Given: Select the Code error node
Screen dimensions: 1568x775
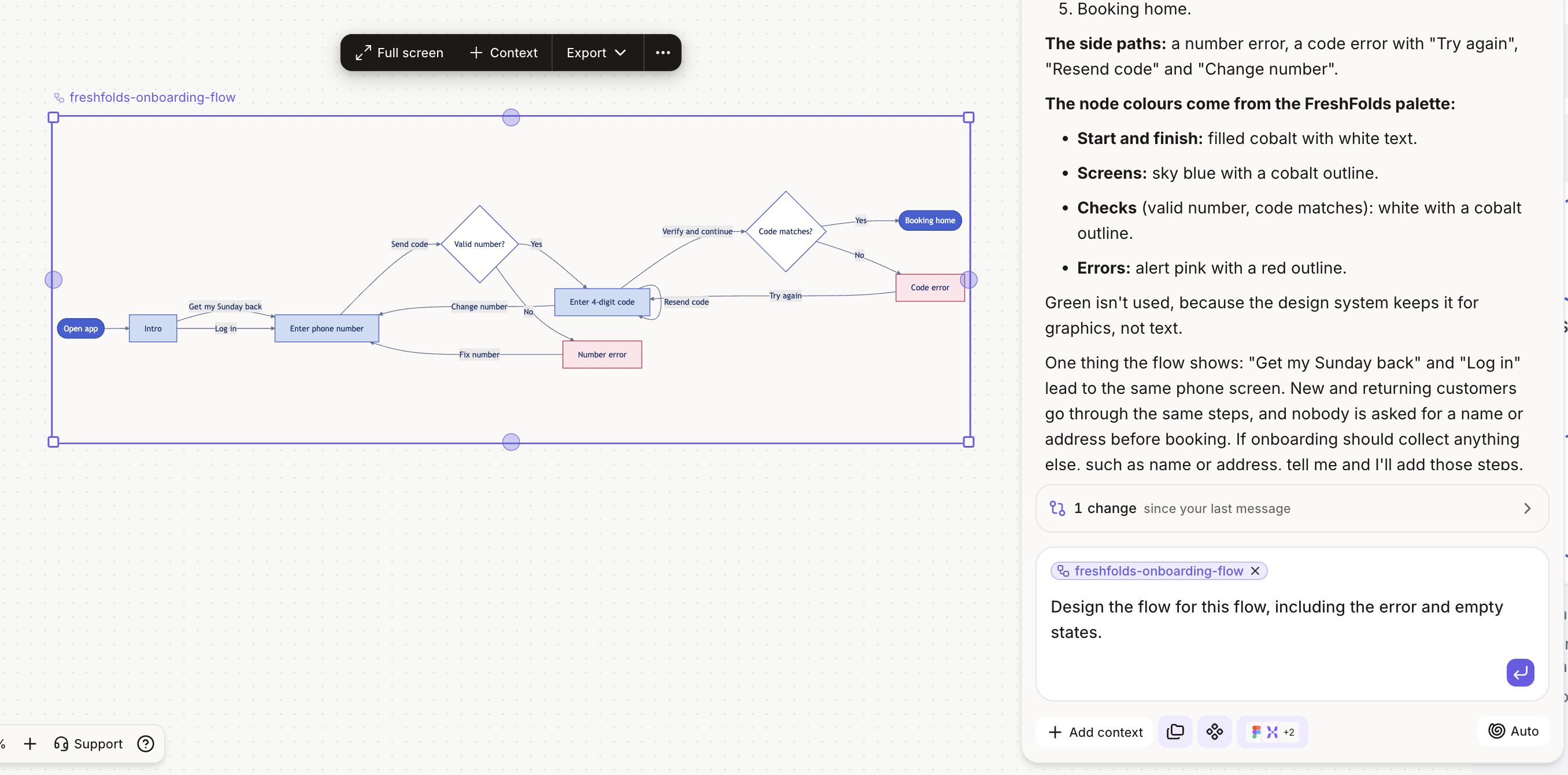Looking at the screenshot, I should coord(930,287).
